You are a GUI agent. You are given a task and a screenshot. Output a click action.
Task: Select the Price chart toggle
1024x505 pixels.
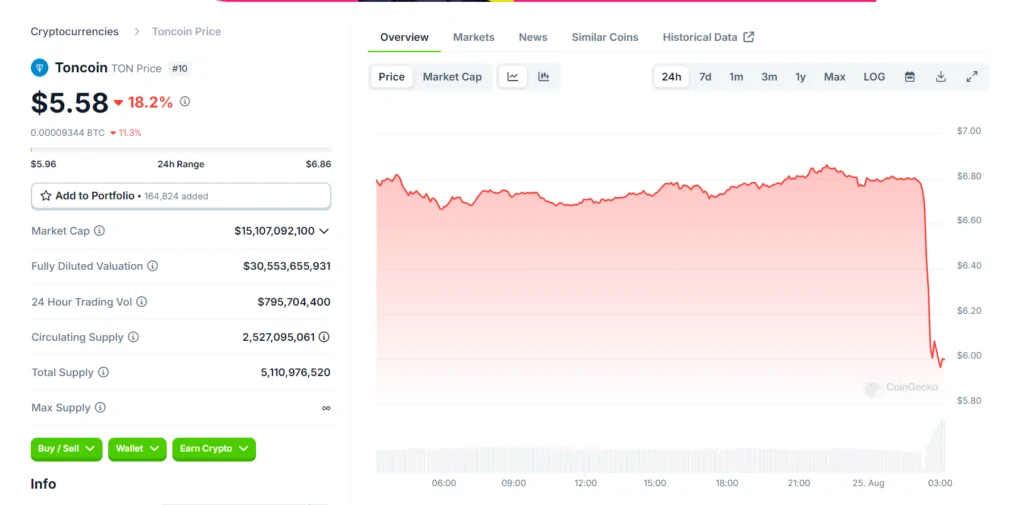(392, 77)
